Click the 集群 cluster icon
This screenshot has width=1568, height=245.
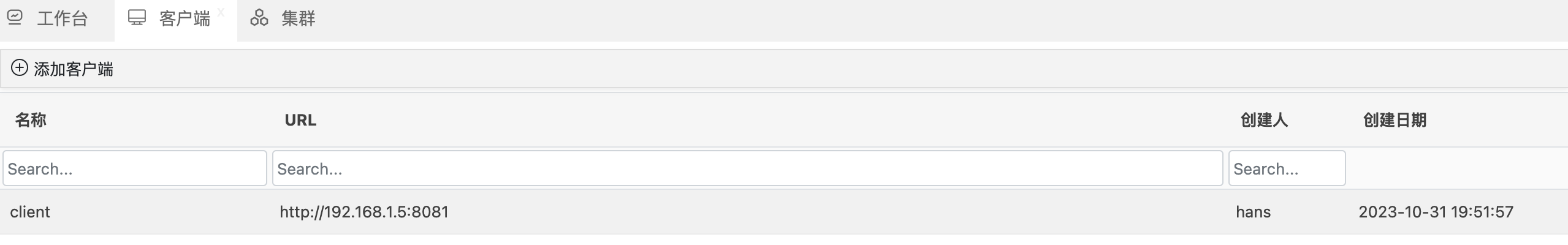point(259,18)
